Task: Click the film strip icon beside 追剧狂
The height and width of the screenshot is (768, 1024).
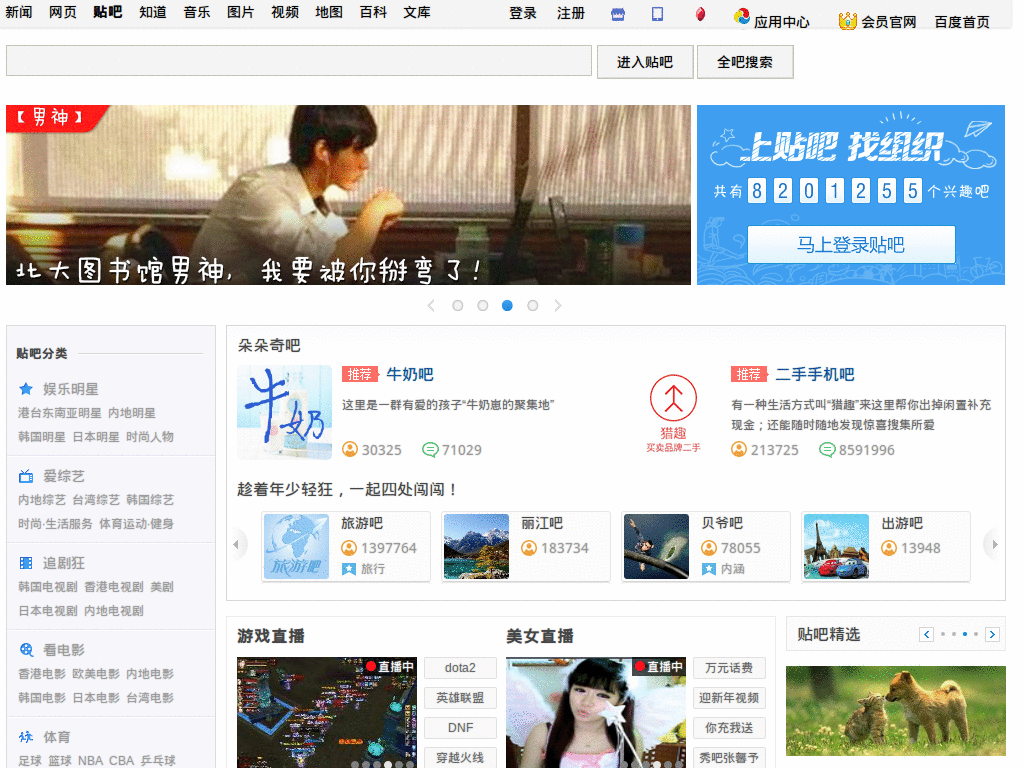Action: click(x=26, y=563)
